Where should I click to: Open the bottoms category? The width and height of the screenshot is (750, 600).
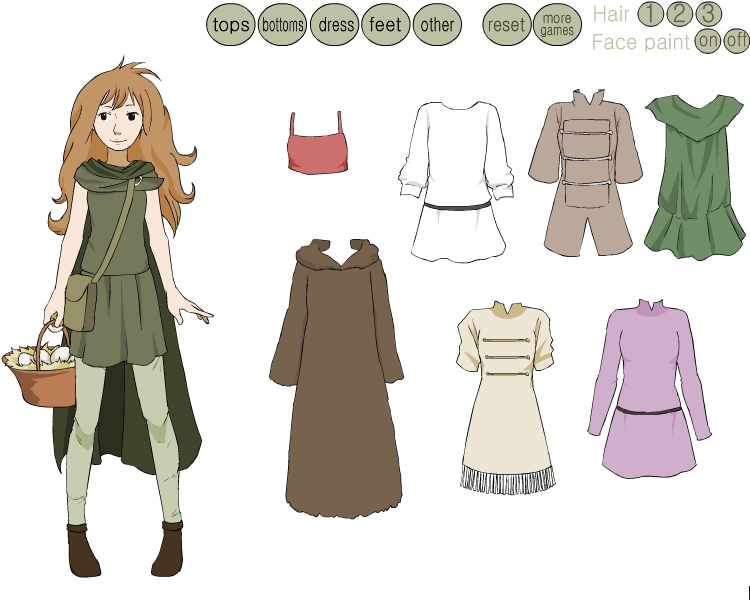pos(282,24)
